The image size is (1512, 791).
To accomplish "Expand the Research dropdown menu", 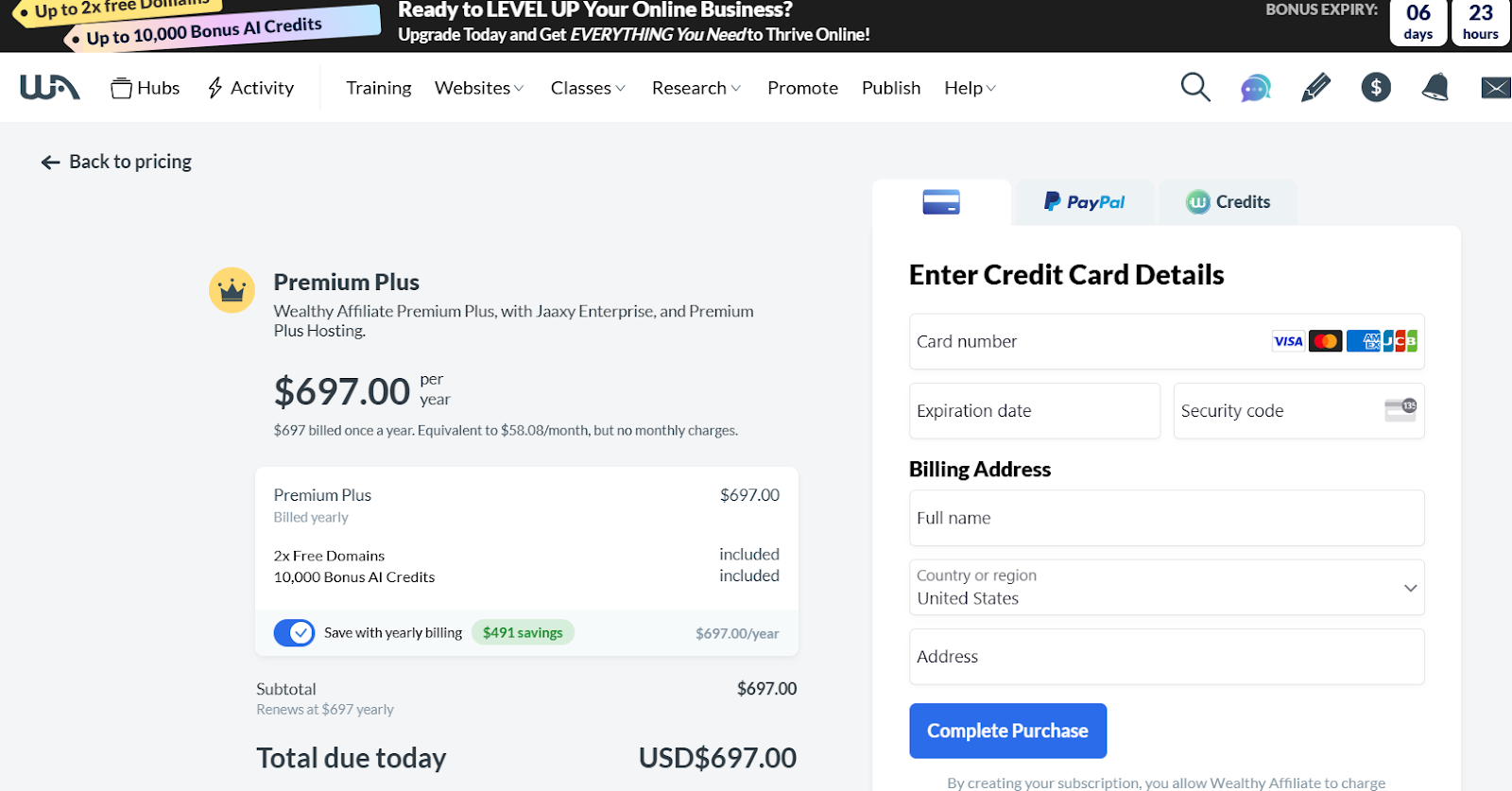I will pyautogui.click(x=696, y=88).
